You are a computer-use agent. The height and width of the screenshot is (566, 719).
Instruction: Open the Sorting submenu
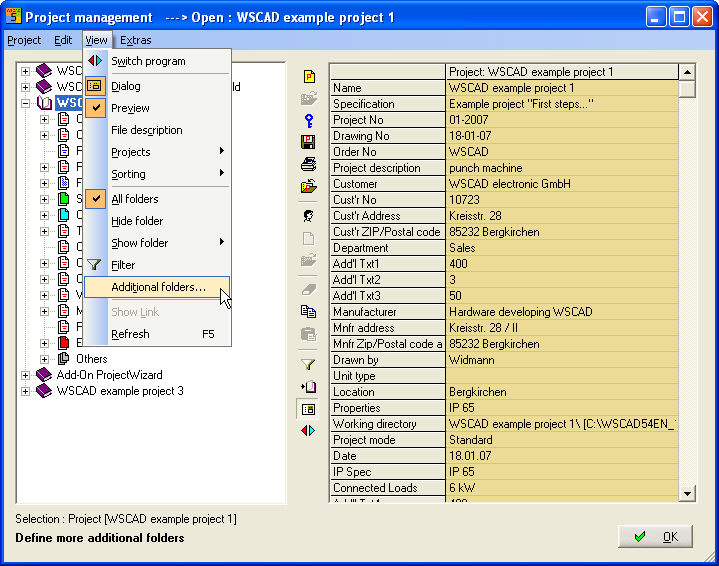(x=157, y=174)
